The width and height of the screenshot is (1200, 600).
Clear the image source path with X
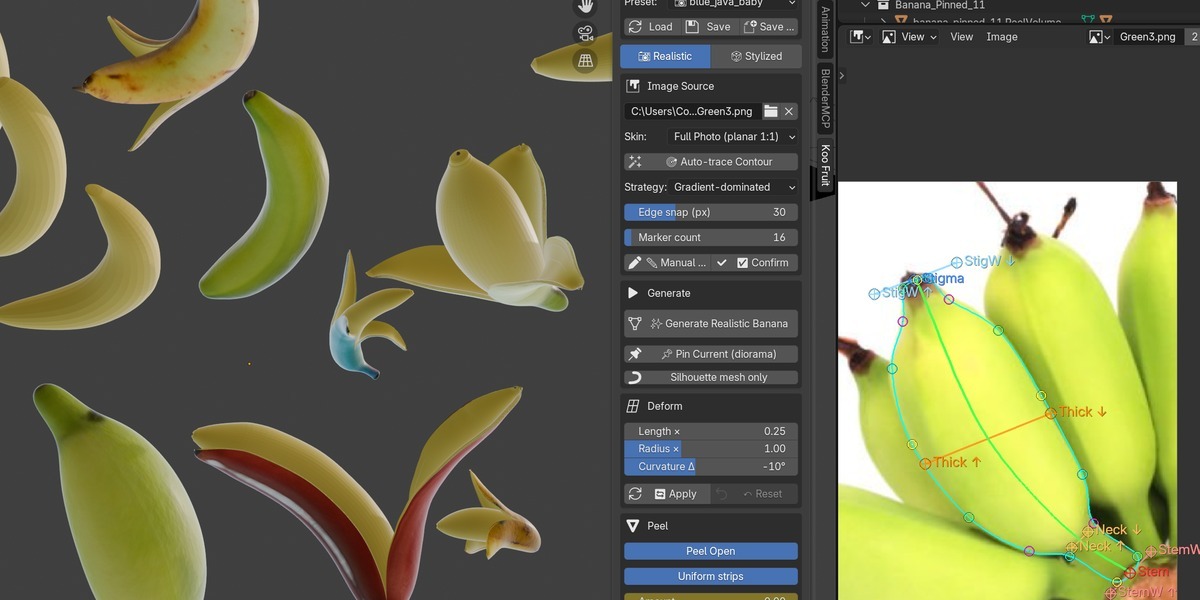click(x=789, y=111)
